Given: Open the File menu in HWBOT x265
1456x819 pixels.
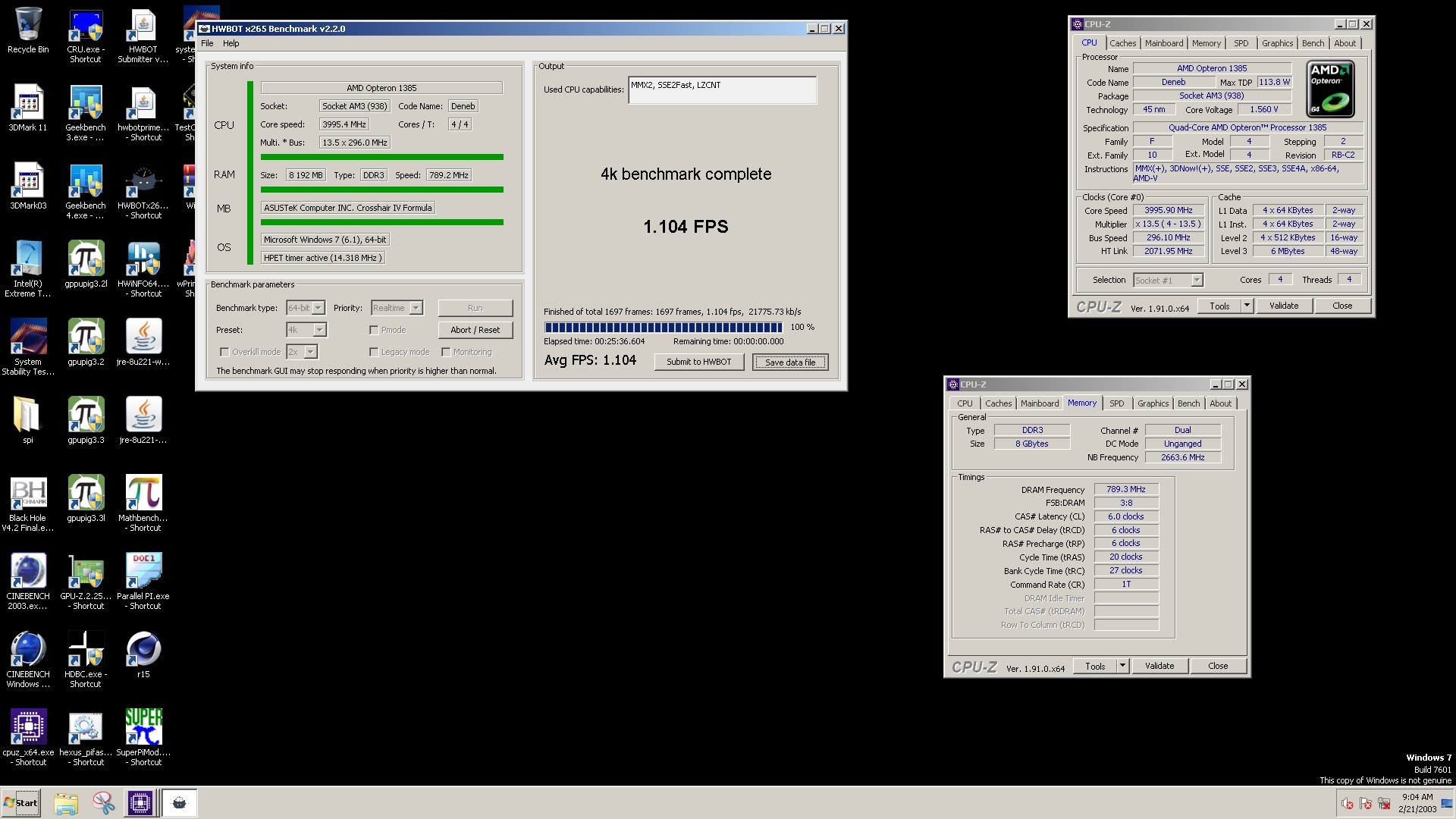Looking at the screenshot, I should tap(207, 43).
